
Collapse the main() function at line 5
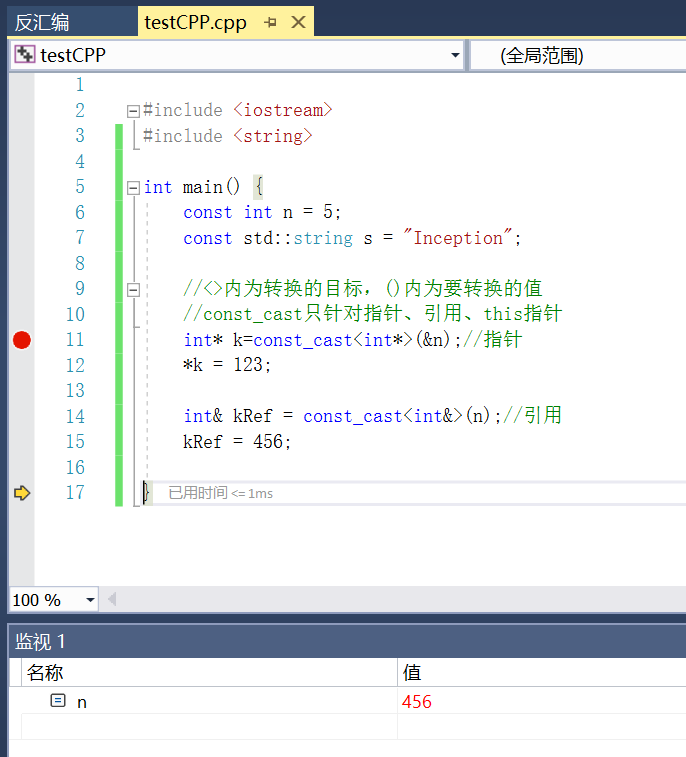pos(133,187)
